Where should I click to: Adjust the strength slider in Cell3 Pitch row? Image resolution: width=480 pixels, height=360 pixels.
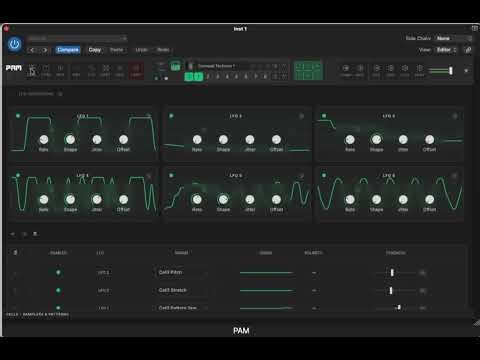tap(395, 273)
